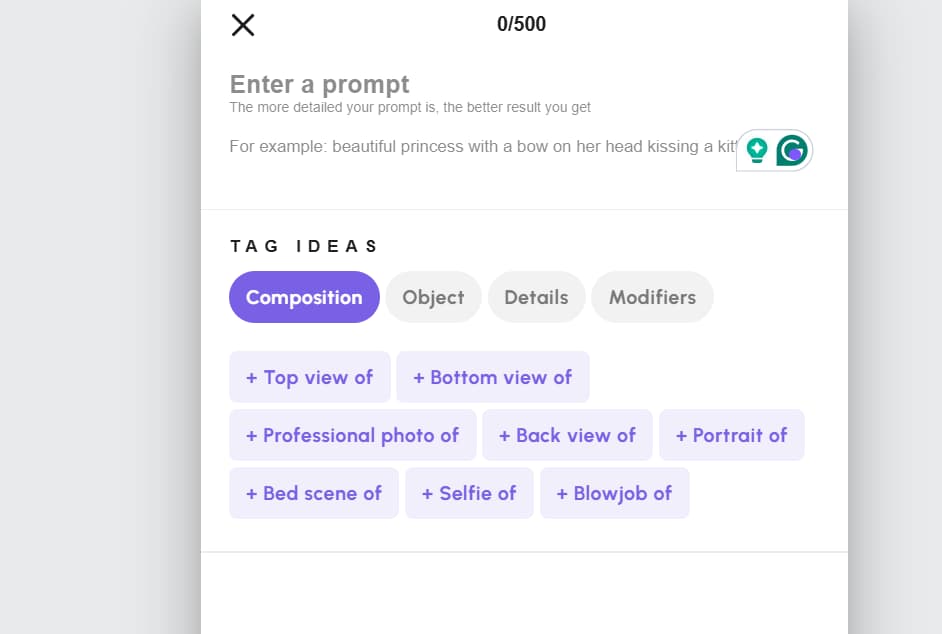
Task: Switch to the Details tag tab
Action: click(536, 297)
